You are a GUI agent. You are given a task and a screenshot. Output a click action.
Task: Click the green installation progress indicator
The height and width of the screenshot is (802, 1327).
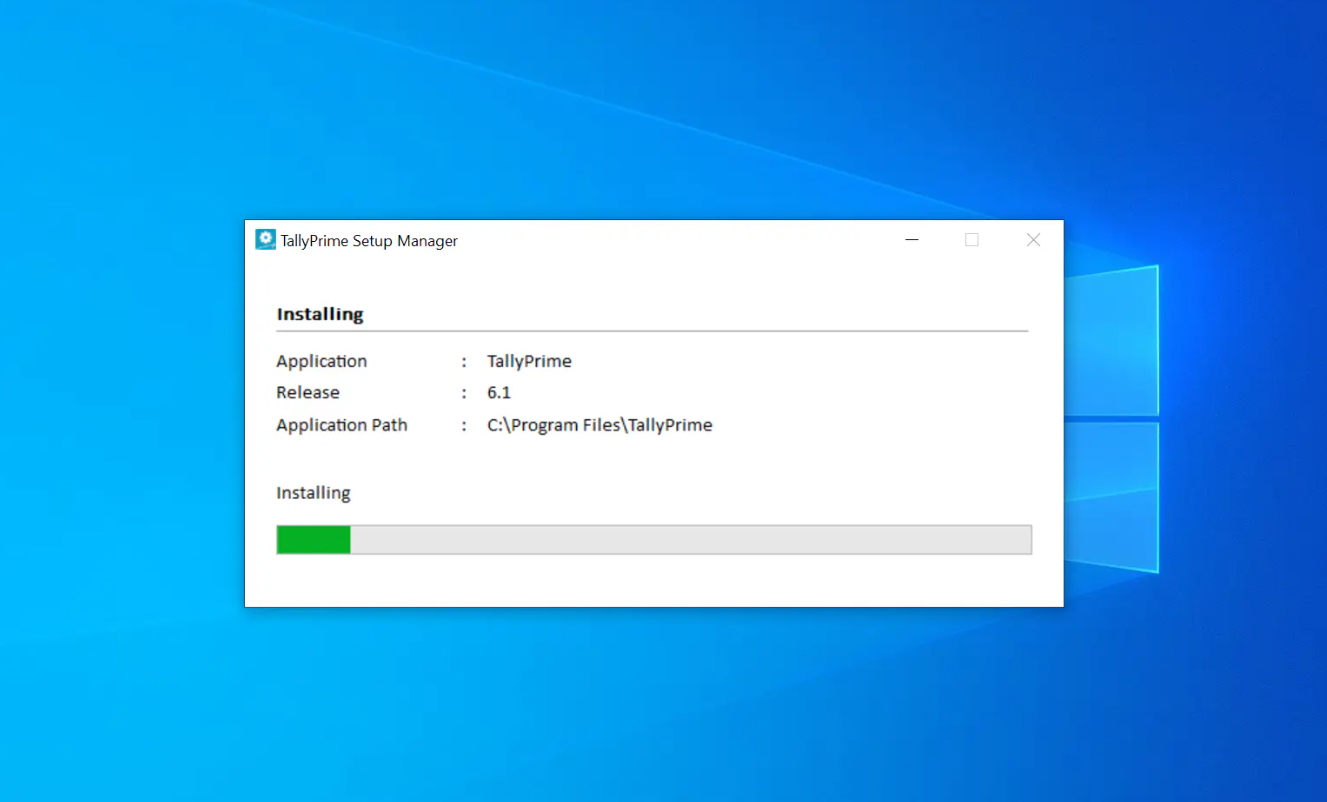[312, 539]
